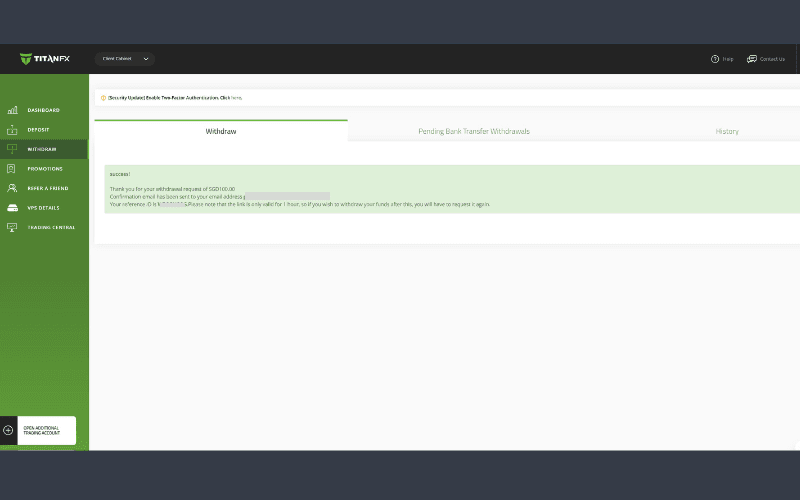The image size is (800, 500).
Task: Click the Trading Central monitor icon
Action: point(12,227)
